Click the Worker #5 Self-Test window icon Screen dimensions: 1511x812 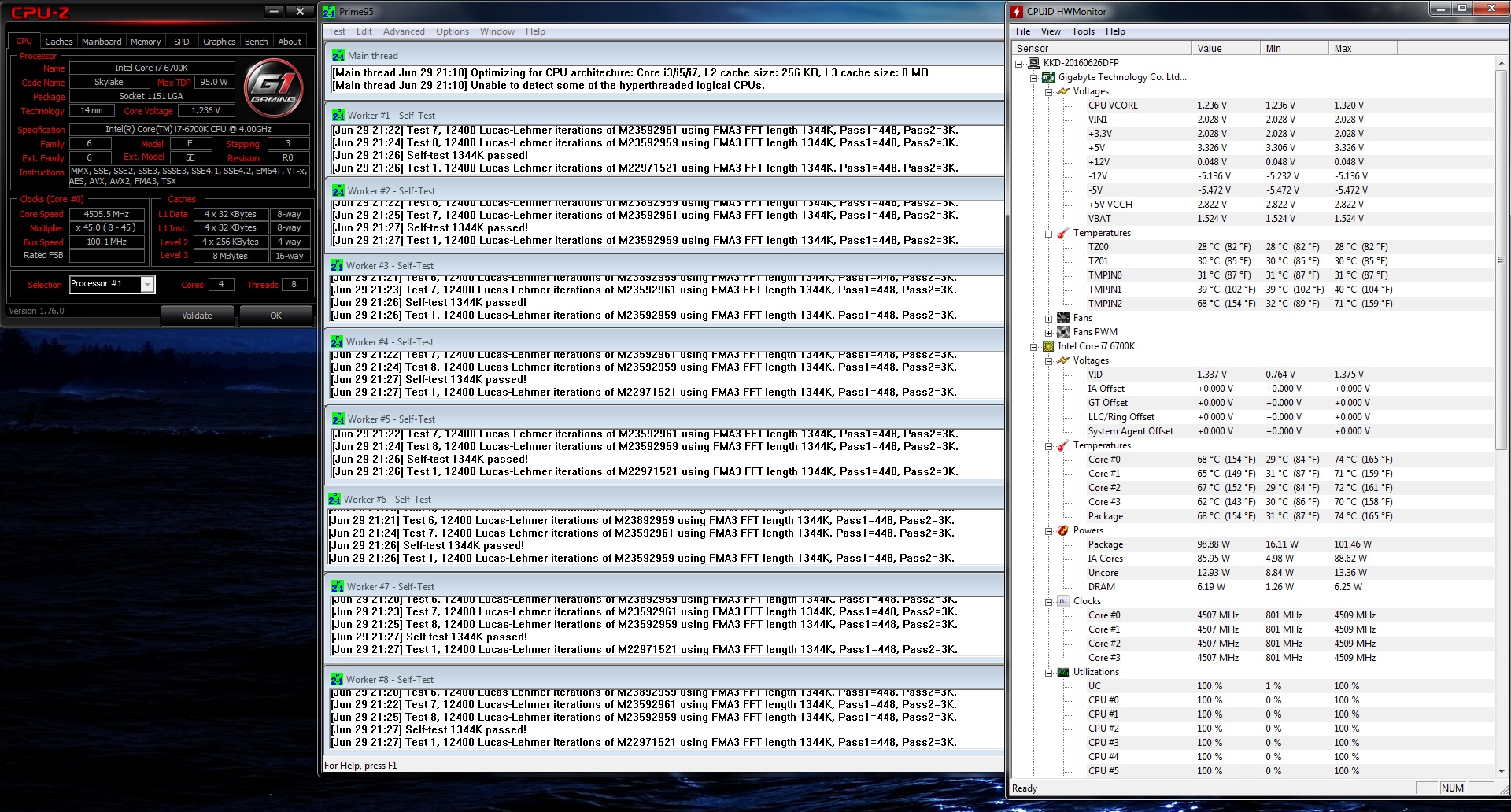[338, 419]
